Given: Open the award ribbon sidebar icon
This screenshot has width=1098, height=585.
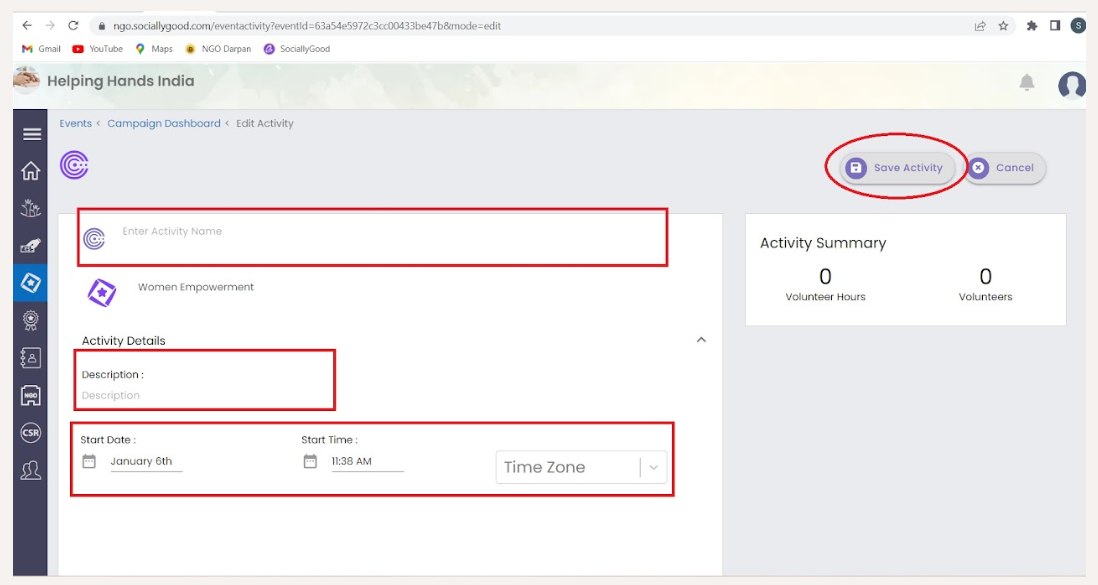Looking at the screenshot, I should [x=31, y=321].
